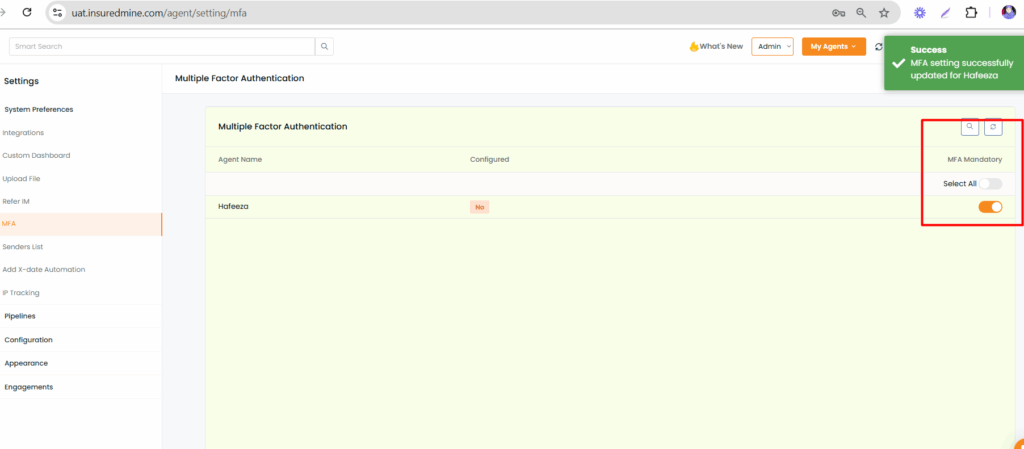Disable MFA Mandatory toggle for Hafeeza
Screen dimensions: 1024x449
[990, 207]
